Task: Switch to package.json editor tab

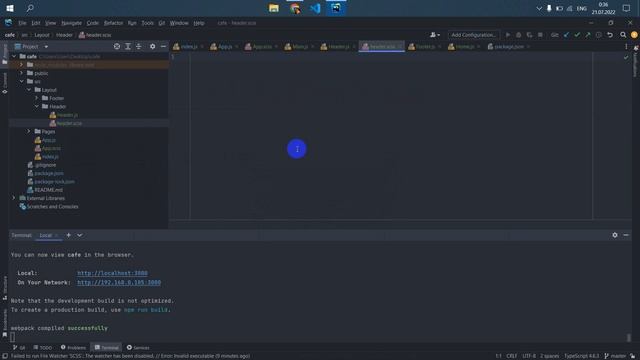Action: click(x=509, y=47)
